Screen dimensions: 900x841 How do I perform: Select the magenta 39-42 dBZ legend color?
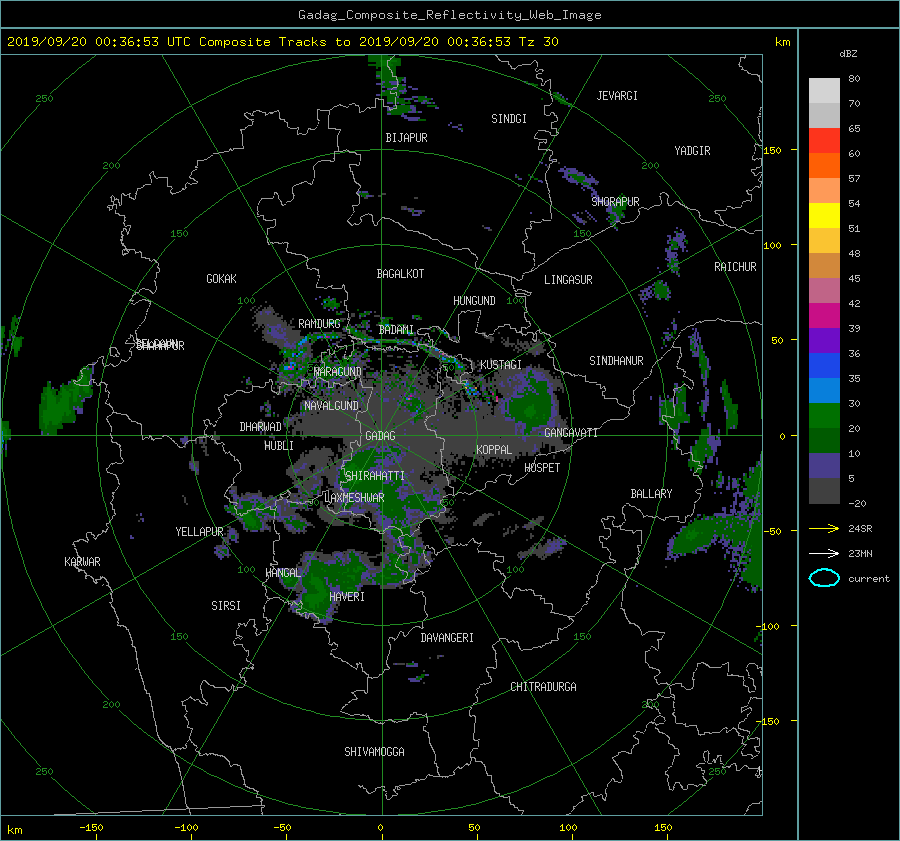coord(824,315)
